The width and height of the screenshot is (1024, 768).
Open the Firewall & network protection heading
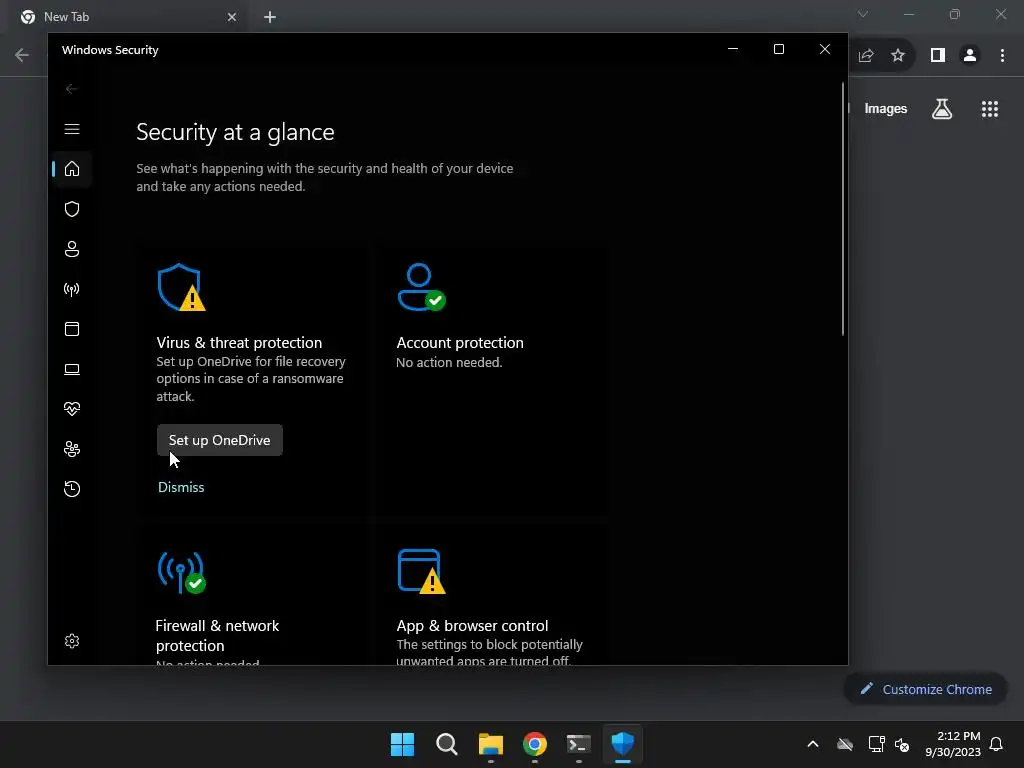pyautogui.click(x=217, y=635)
